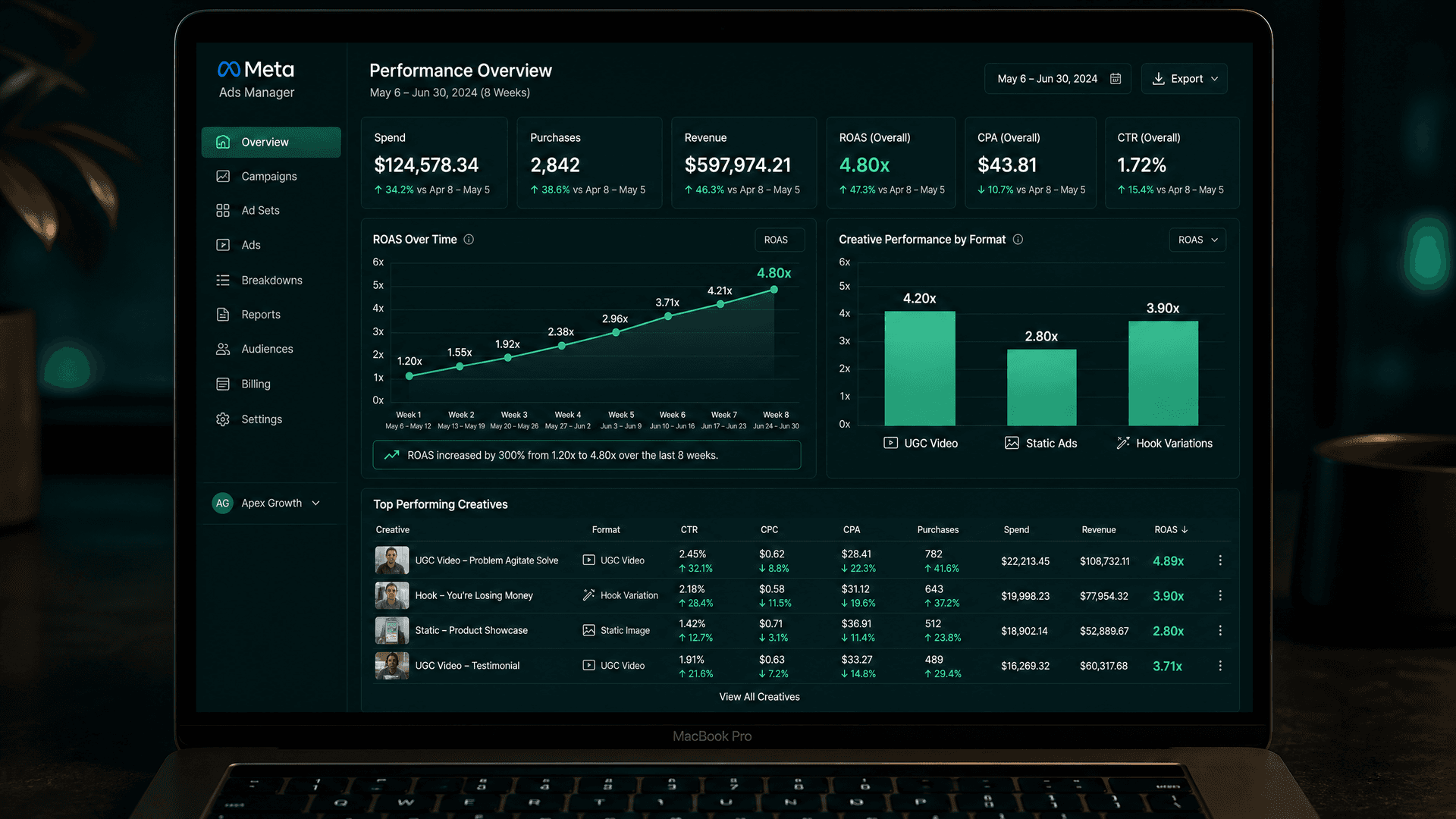1456x819 pixels.
Task: Click the CPA (Overall) $43.81 card
Action: 1031,163
